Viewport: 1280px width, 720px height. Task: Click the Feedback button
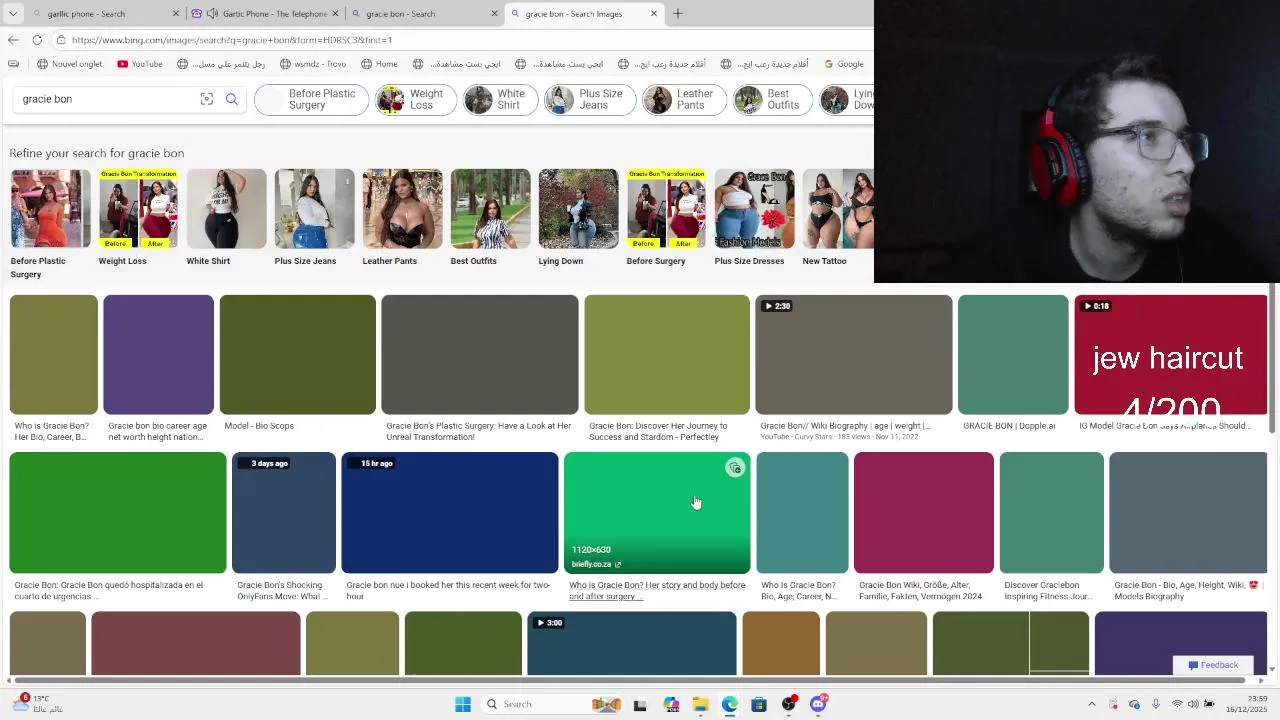[1213, 665]
